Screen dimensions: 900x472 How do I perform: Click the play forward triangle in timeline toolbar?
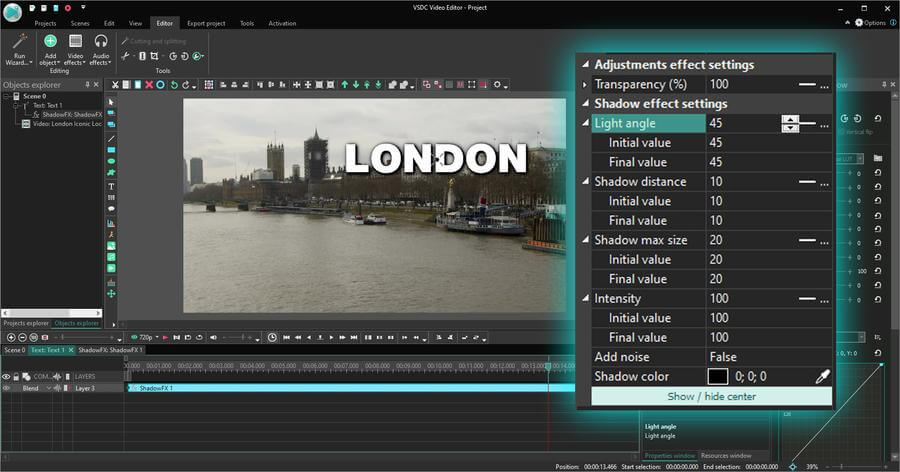pos(331,338)
